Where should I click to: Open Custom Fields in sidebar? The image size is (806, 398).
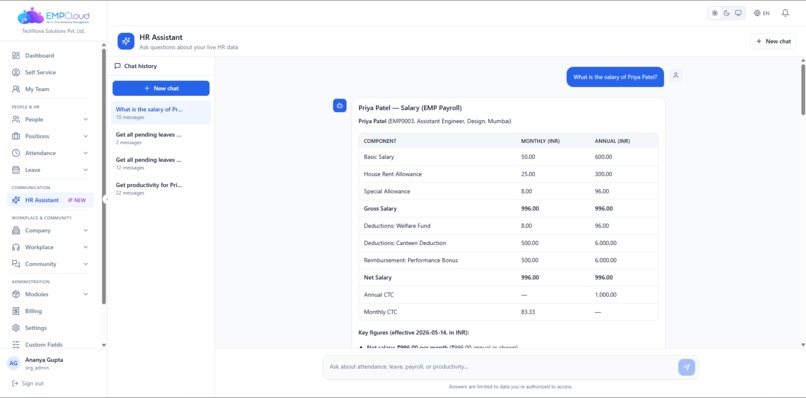coord(44,345)
